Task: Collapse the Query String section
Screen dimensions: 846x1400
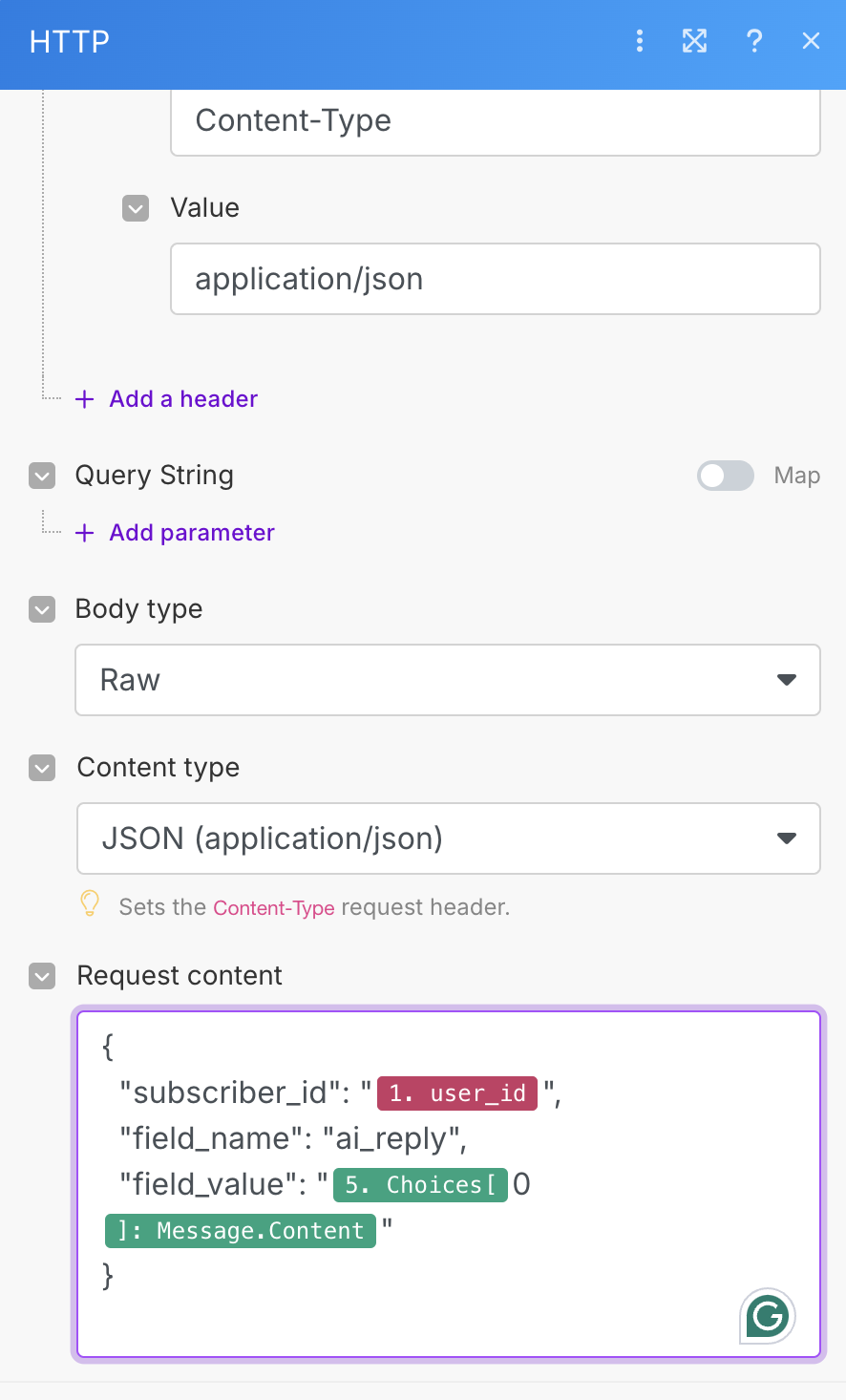Action: point(42,476)
